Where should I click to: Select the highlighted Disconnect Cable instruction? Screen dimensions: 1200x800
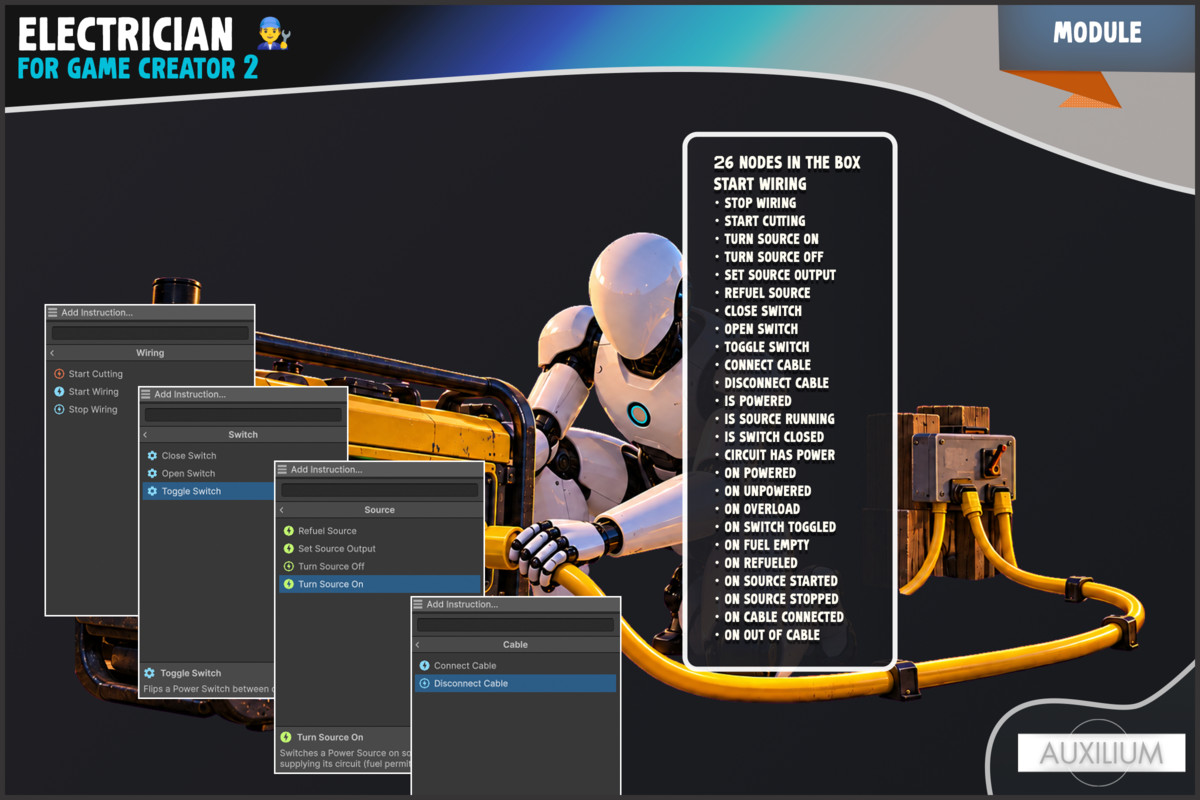pos(516,683)
